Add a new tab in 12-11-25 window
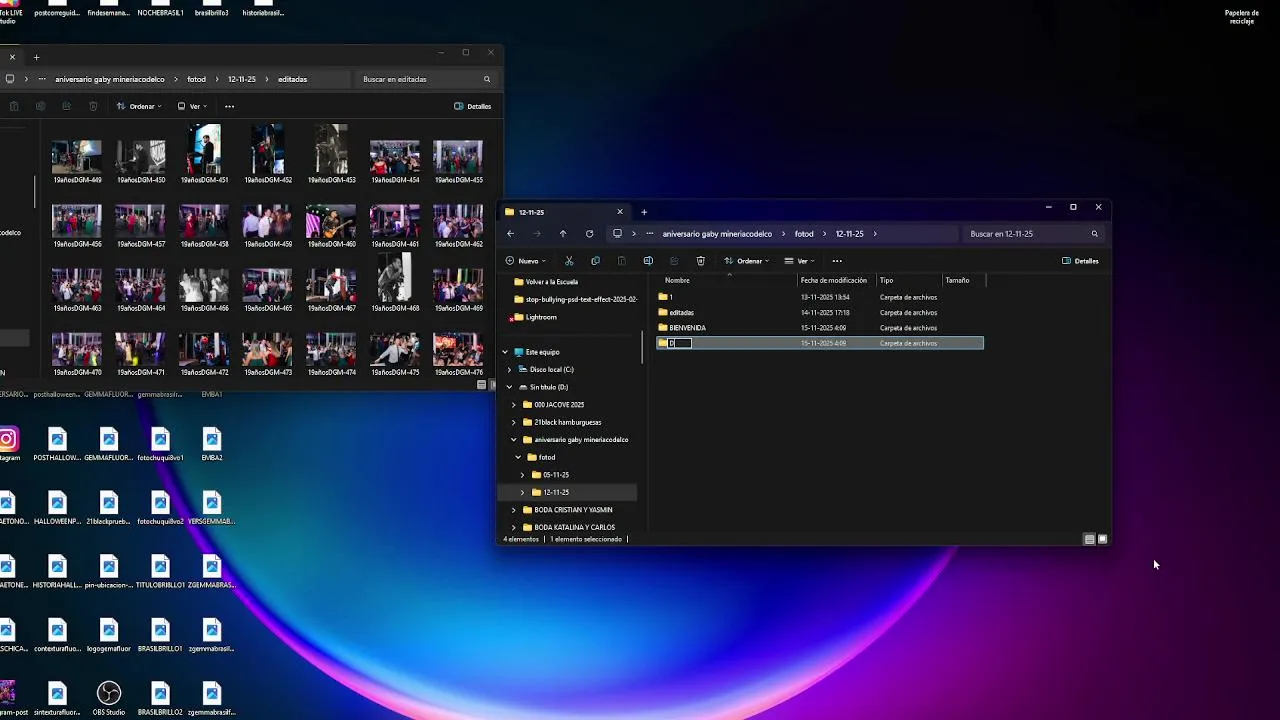This screenshot has width=1280, height=720. [644, 212]
